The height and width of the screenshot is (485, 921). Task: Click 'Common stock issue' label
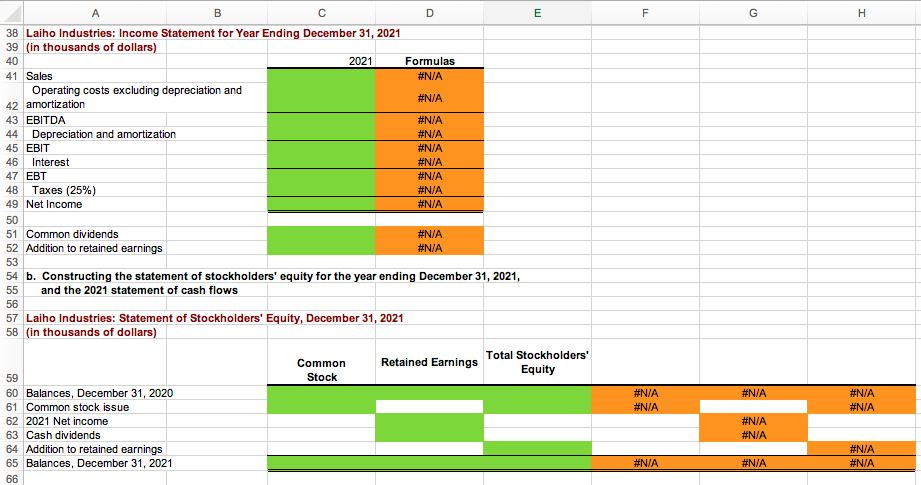coord(77,407)
